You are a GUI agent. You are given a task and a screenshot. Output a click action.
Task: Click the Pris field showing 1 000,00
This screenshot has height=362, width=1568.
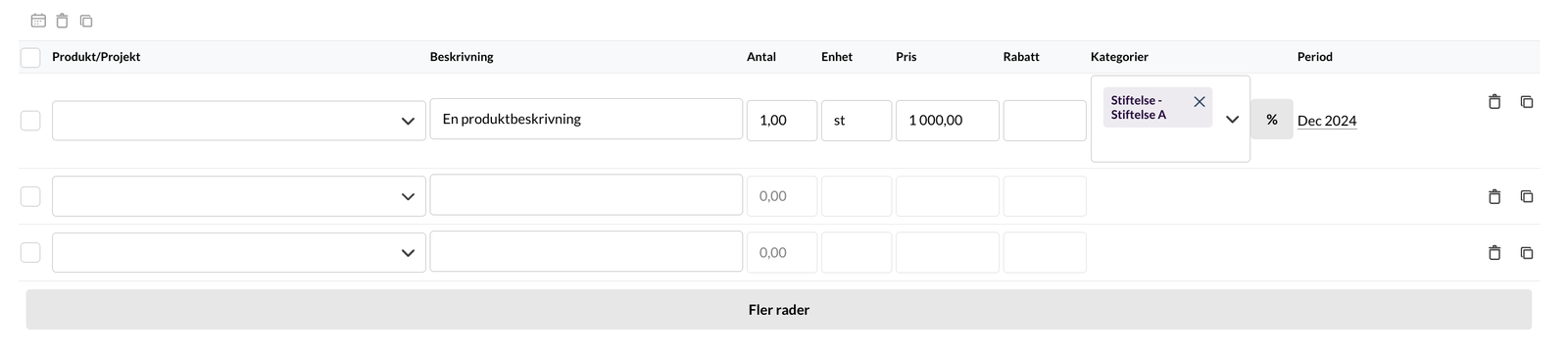pos(948,121)
